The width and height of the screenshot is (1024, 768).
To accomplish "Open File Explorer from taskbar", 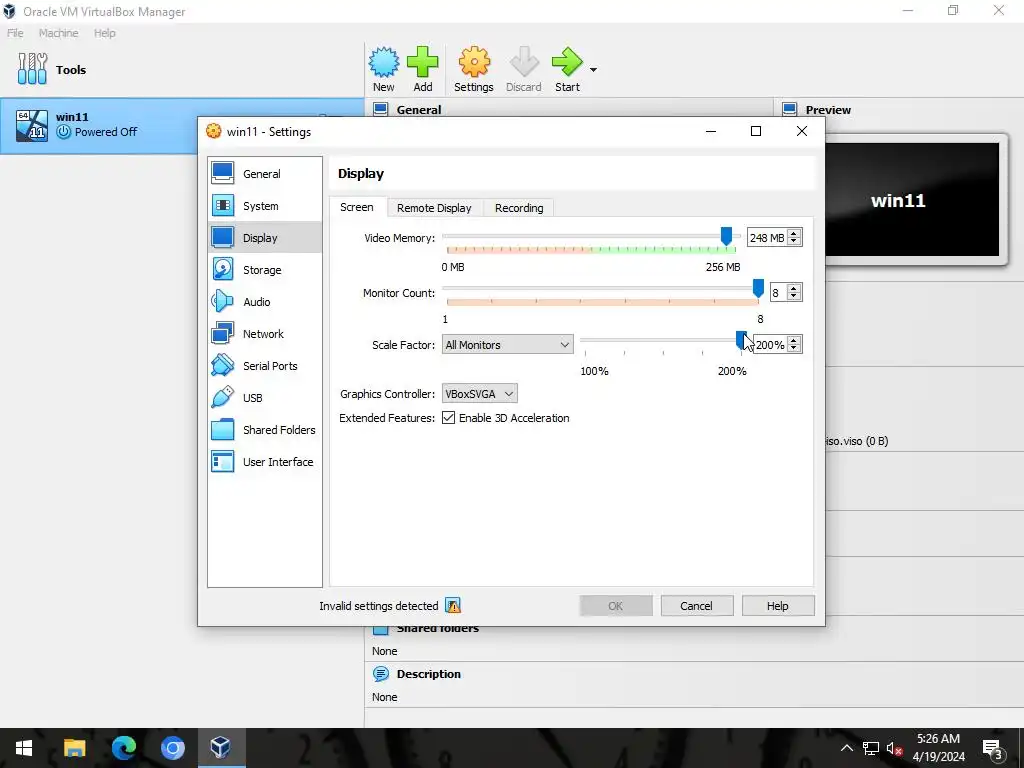I will (74, 748).
